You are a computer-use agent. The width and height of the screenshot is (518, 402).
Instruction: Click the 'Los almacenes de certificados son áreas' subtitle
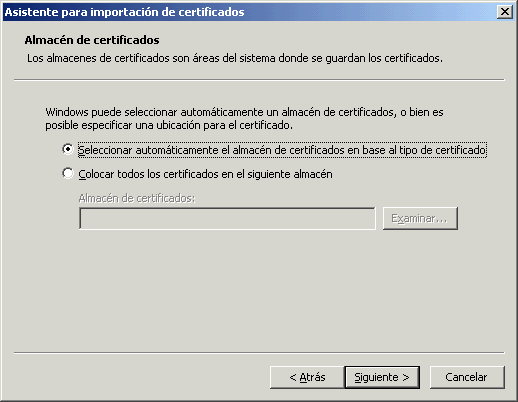(x=235, y=58)
